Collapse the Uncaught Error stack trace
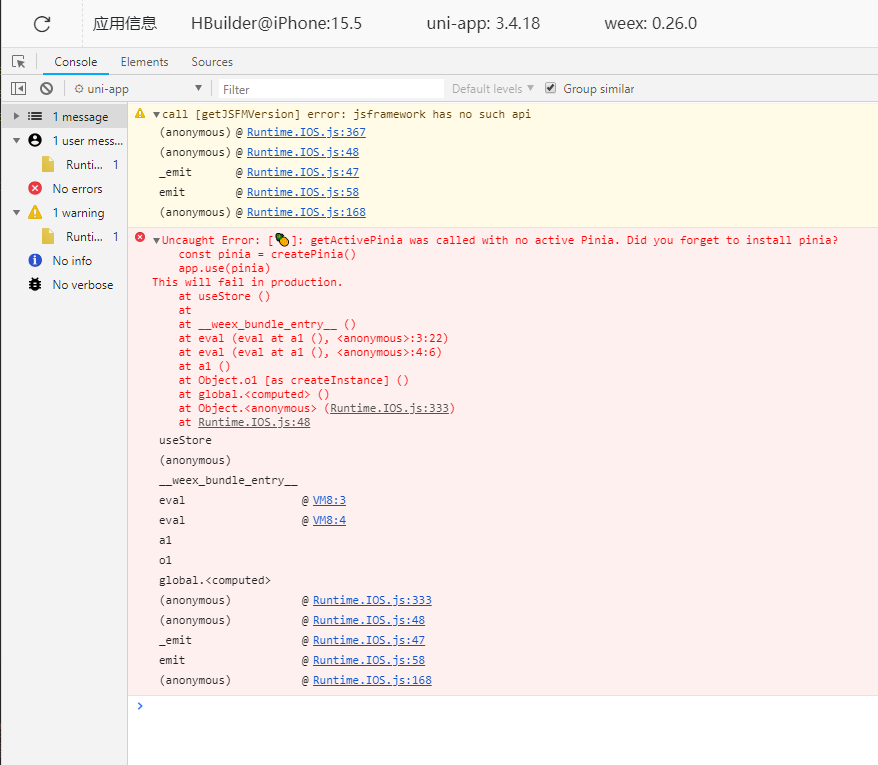This screenshot has height=765, width=878. click(x=156, y=240)
